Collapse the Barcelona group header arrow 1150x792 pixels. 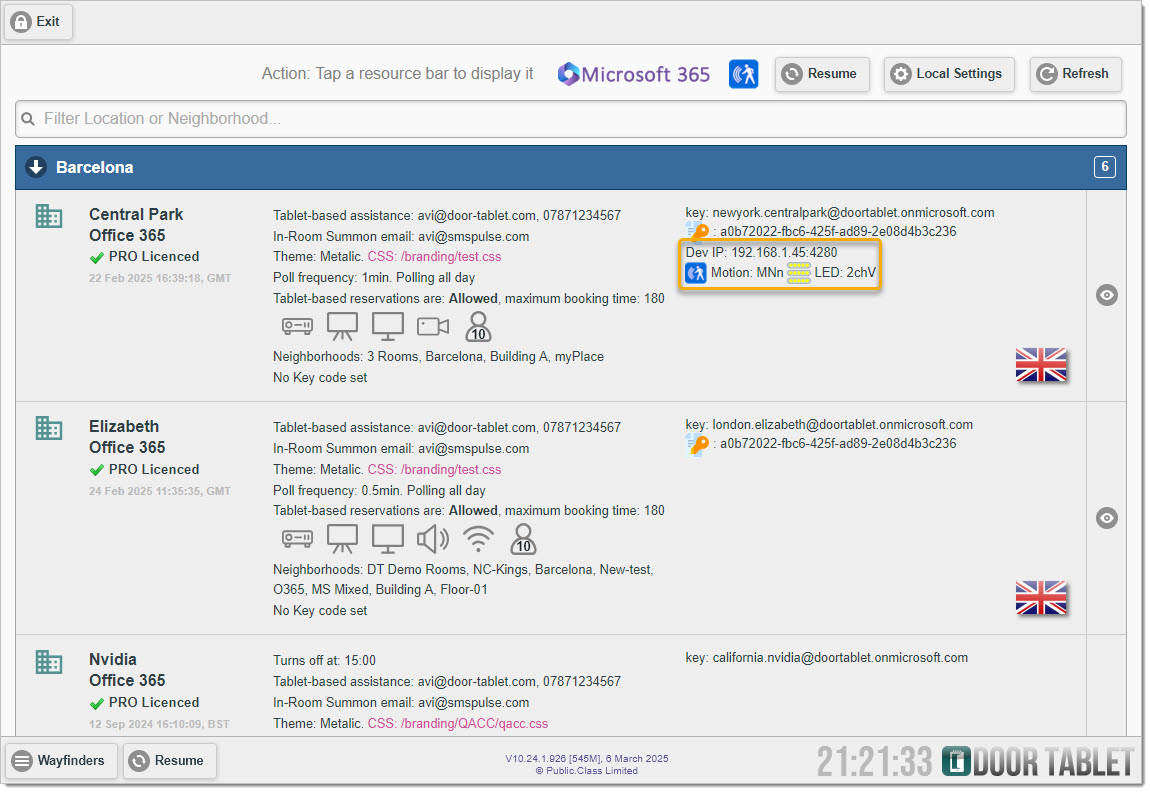coord(36,167)
